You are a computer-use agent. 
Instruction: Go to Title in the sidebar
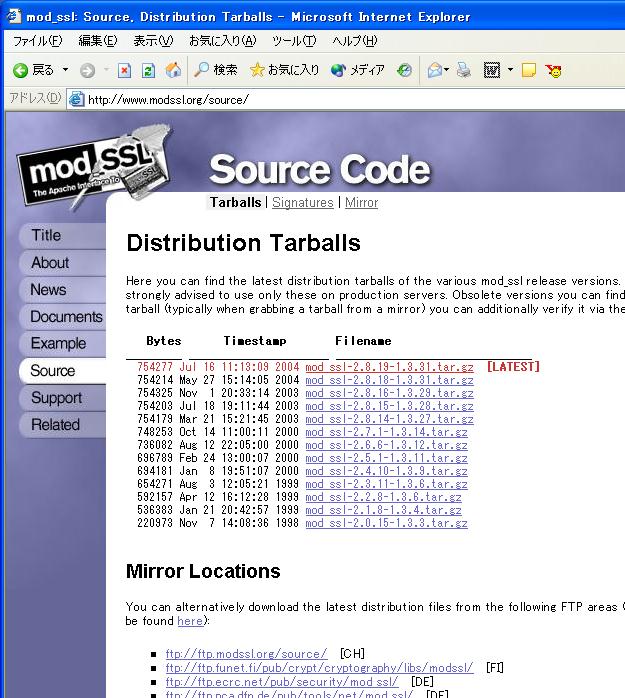62,235
